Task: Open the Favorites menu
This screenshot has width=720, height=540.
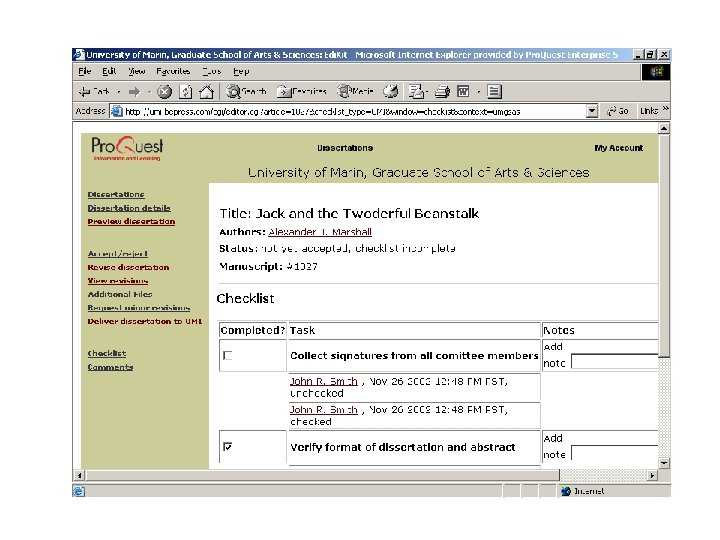Action: pyautogui.click(x=173, y=71)
